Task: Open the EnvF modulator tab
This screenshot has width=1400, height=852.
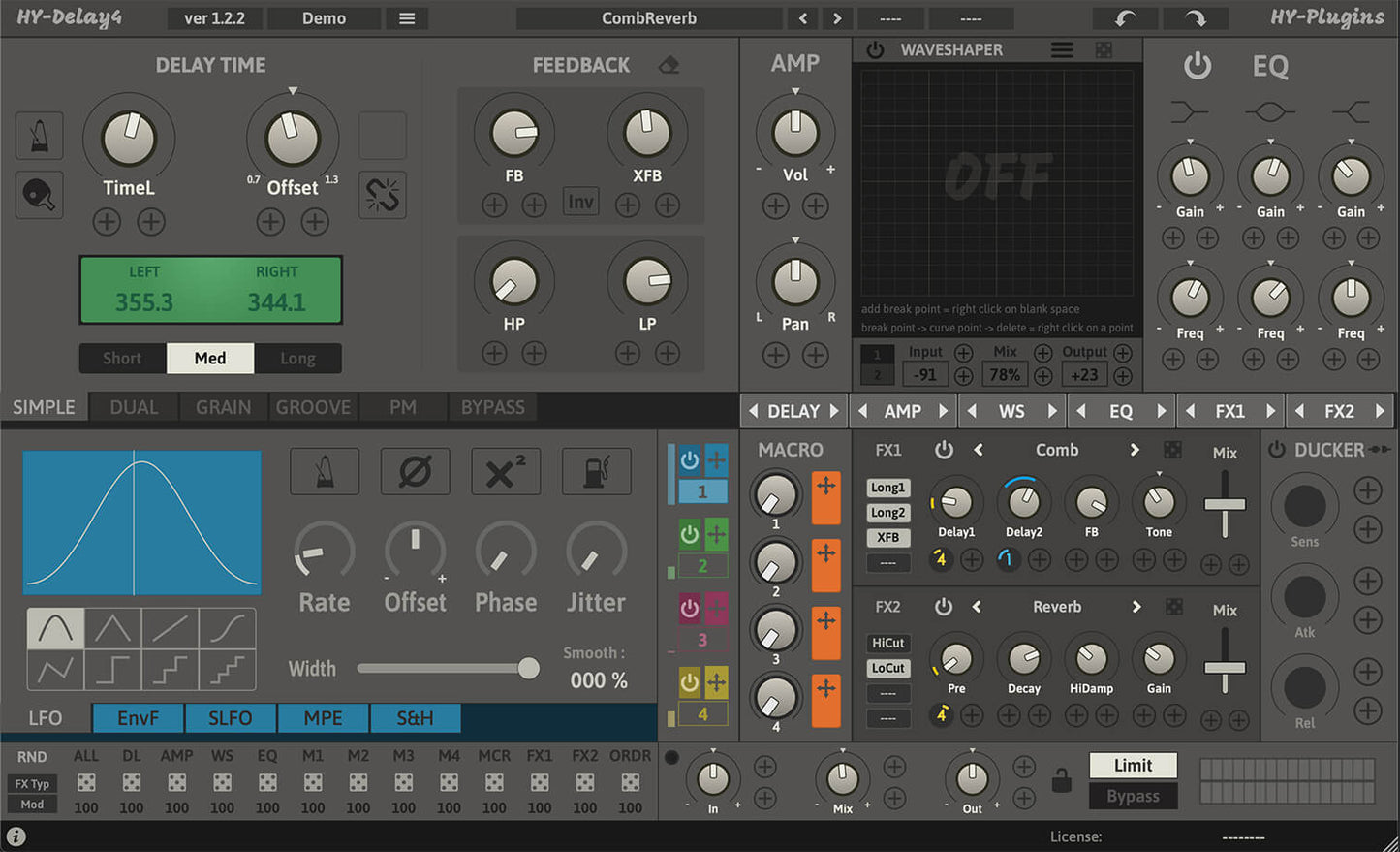Action: (138, 718)
